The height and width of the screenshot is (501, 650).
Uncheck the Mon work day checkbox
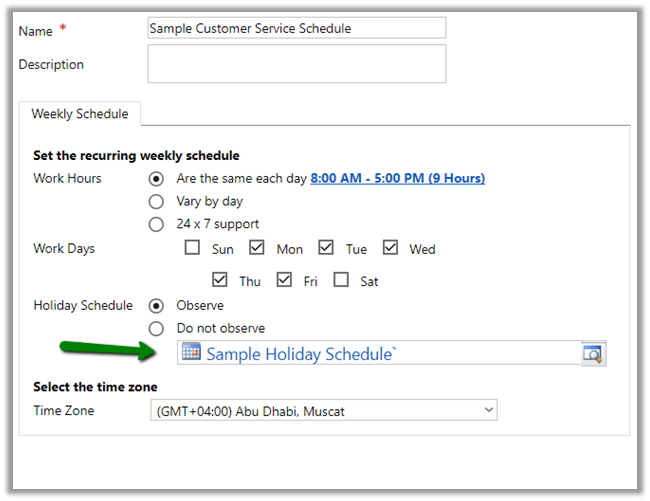[257, 248]
